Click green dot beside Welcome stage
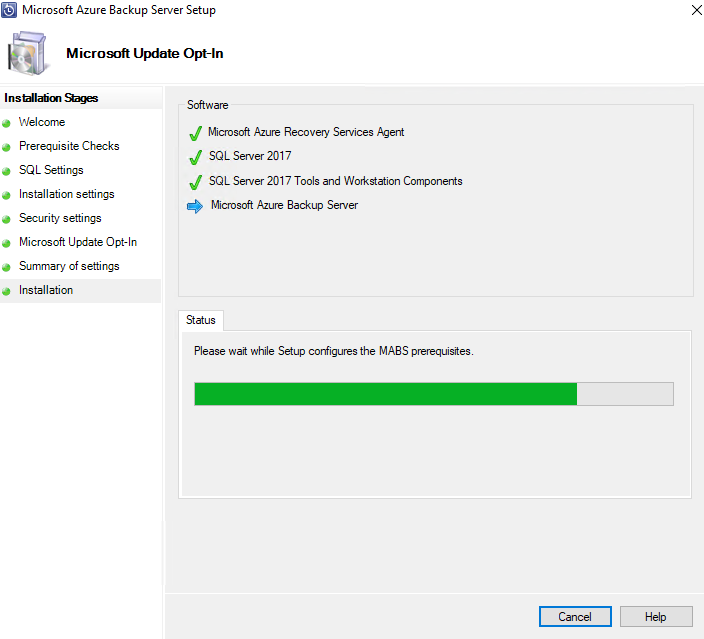 [6, 123]
